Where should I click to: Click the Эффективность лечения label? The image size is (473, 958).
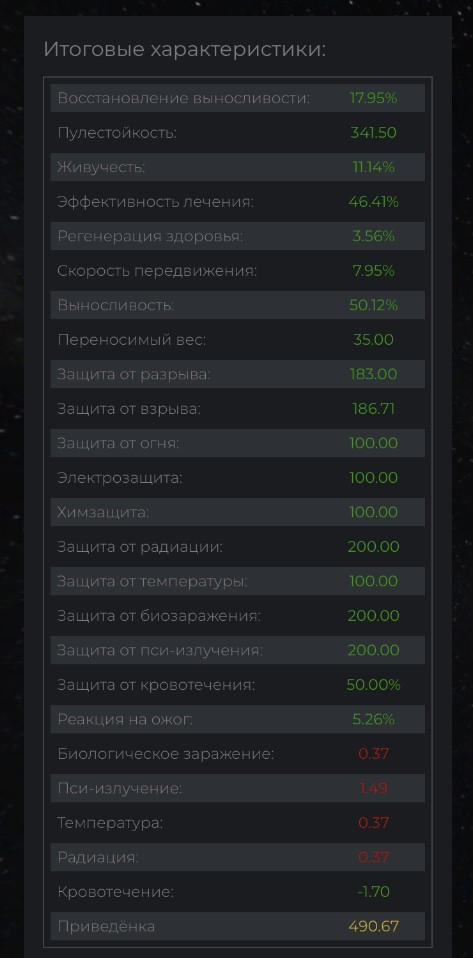[155, 202]
